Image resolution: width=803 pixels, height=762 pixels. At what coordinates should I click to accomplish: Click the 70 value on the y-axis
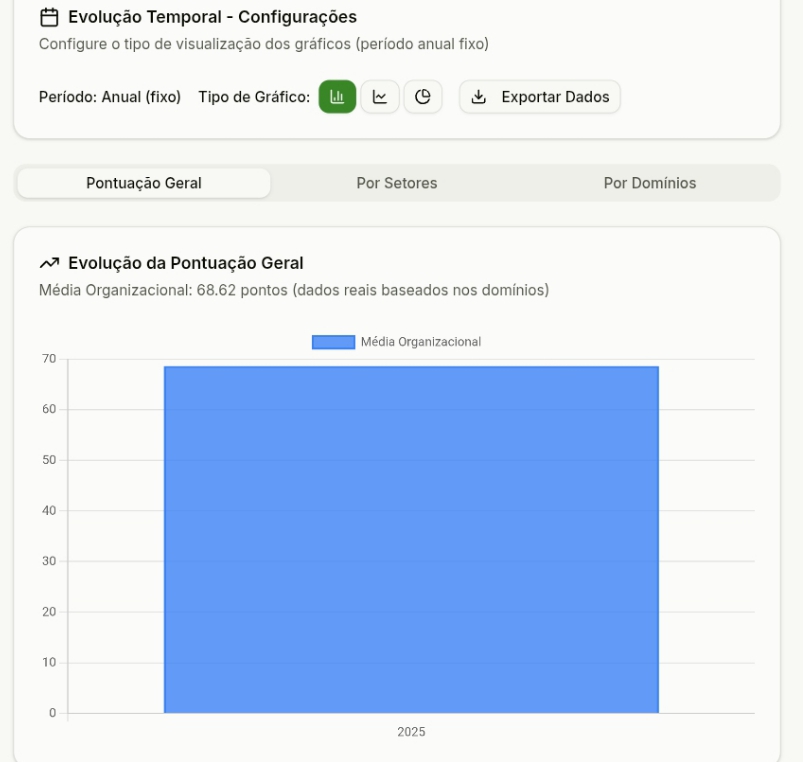(49, 359)
